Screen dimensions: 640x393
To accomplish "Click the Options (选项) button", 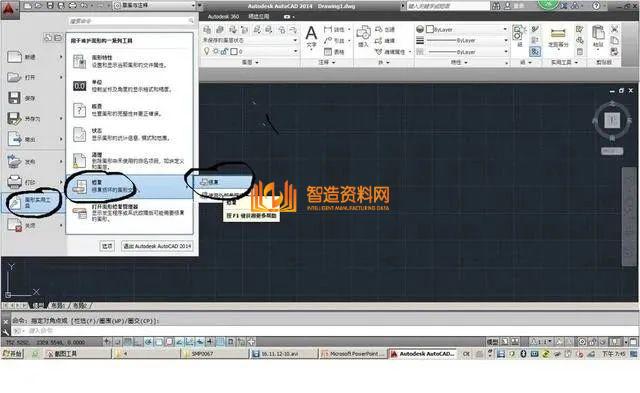I will (x=107, y=246).
